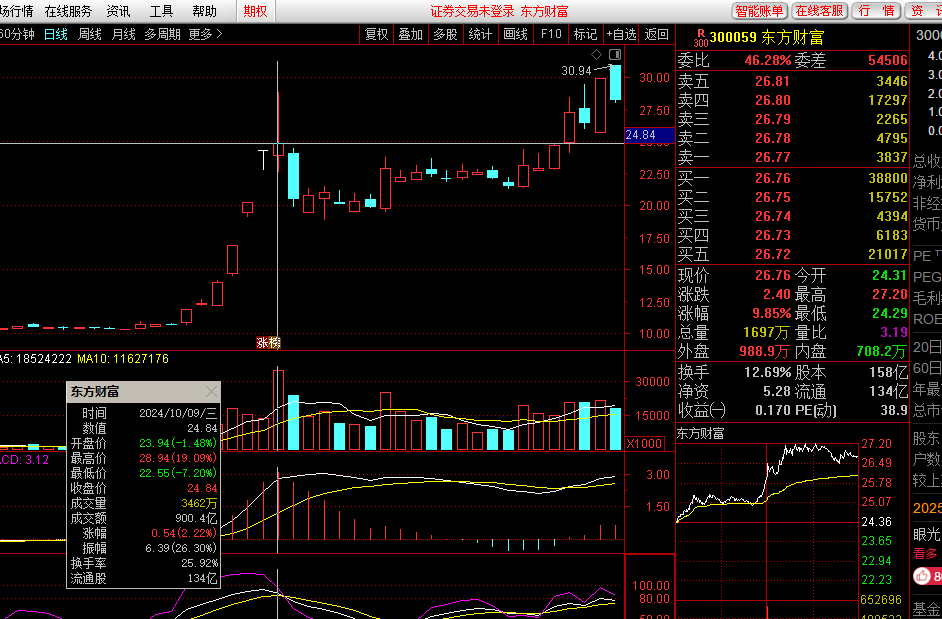Click the 成交额 900.4亿 value in the popup

point(196,518)
